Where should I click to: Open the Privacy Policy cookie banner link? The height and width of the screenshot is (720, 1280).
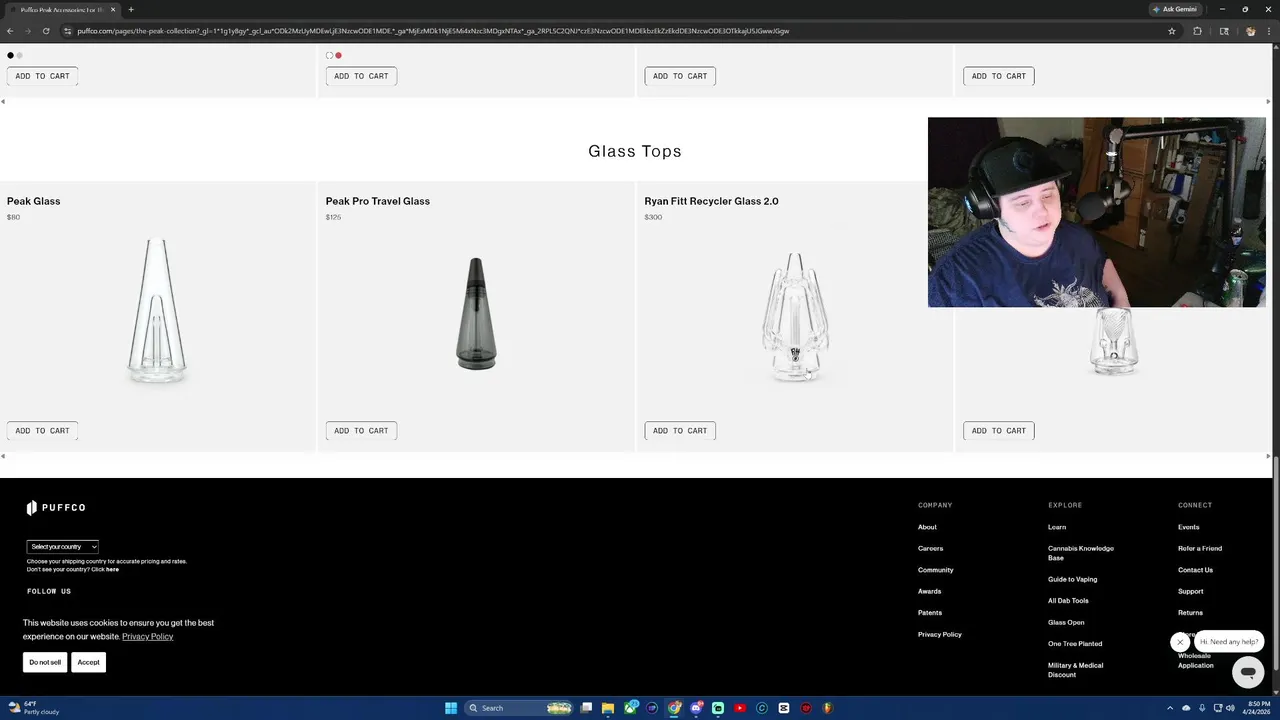click(x=148, y=637)
